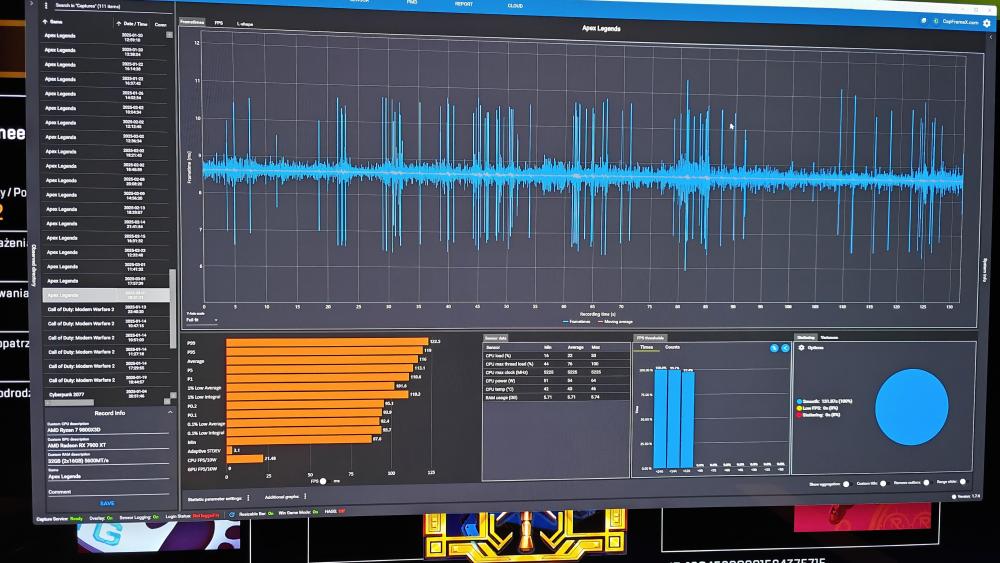Viewport: 1000px width, 563px height.
Task: Select the FPS thresholds tab
Action: (650, 338)
